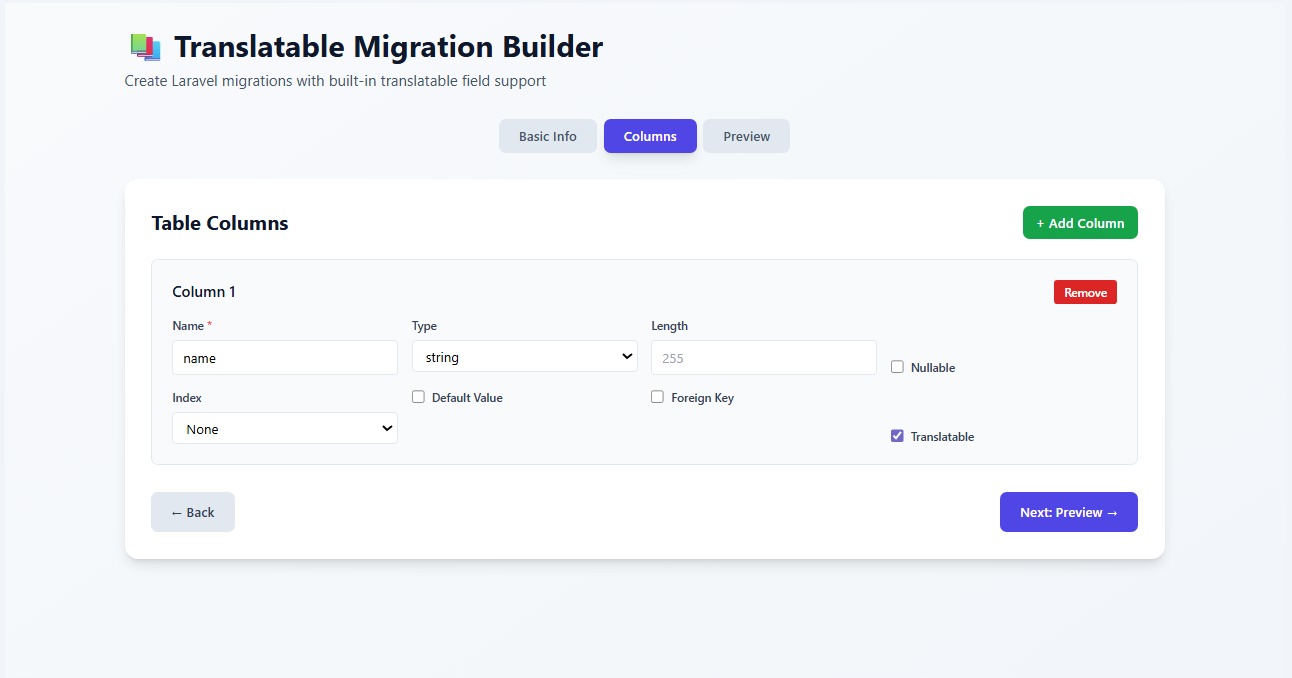Screen dimensions: 1292x678
Task: Click the Column 1 label
Action: pyautogui.click(x=204, y=292)
